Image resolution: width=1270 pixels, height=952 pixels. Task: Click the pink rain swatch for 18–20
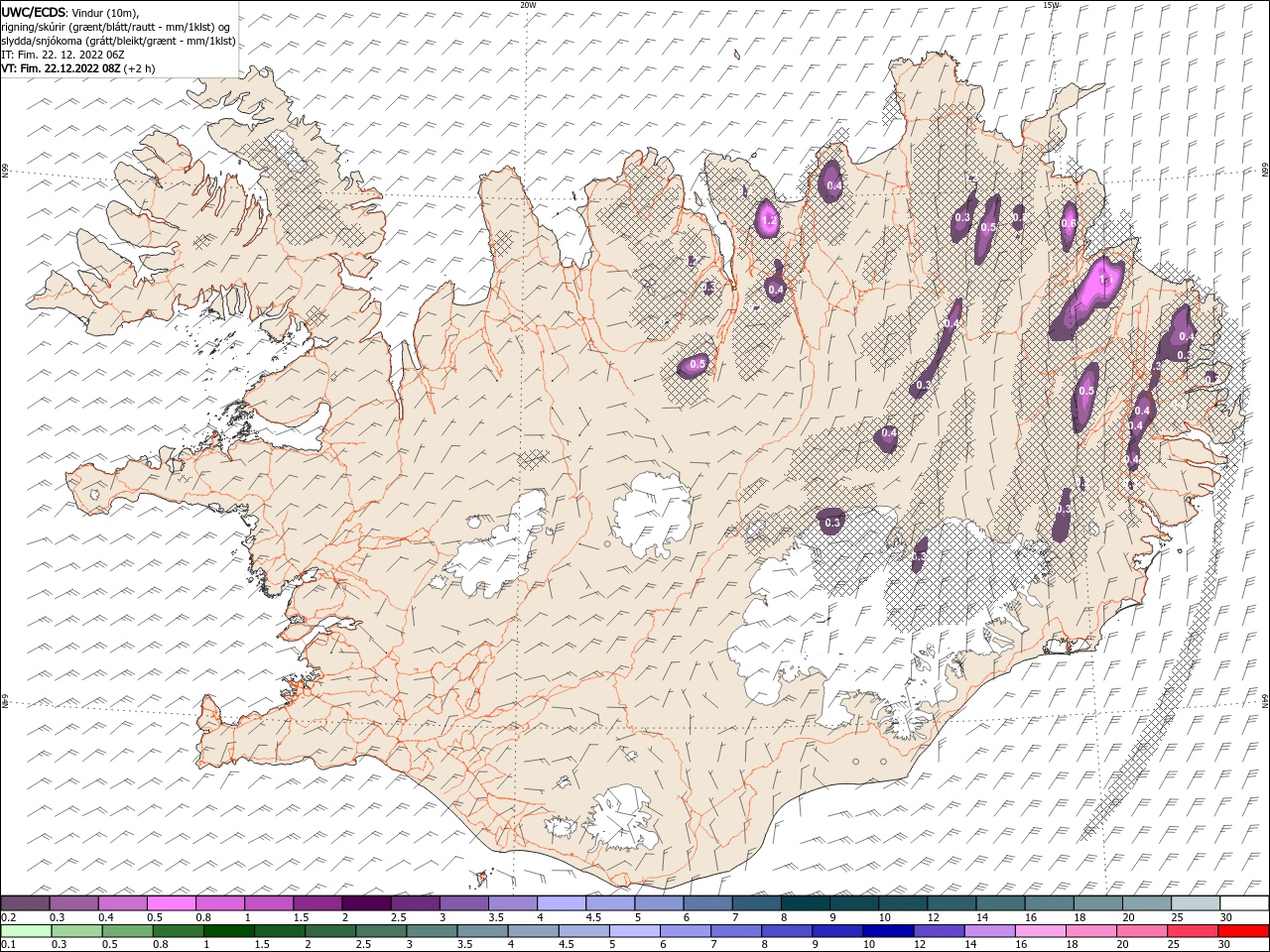coord(1090,931)
